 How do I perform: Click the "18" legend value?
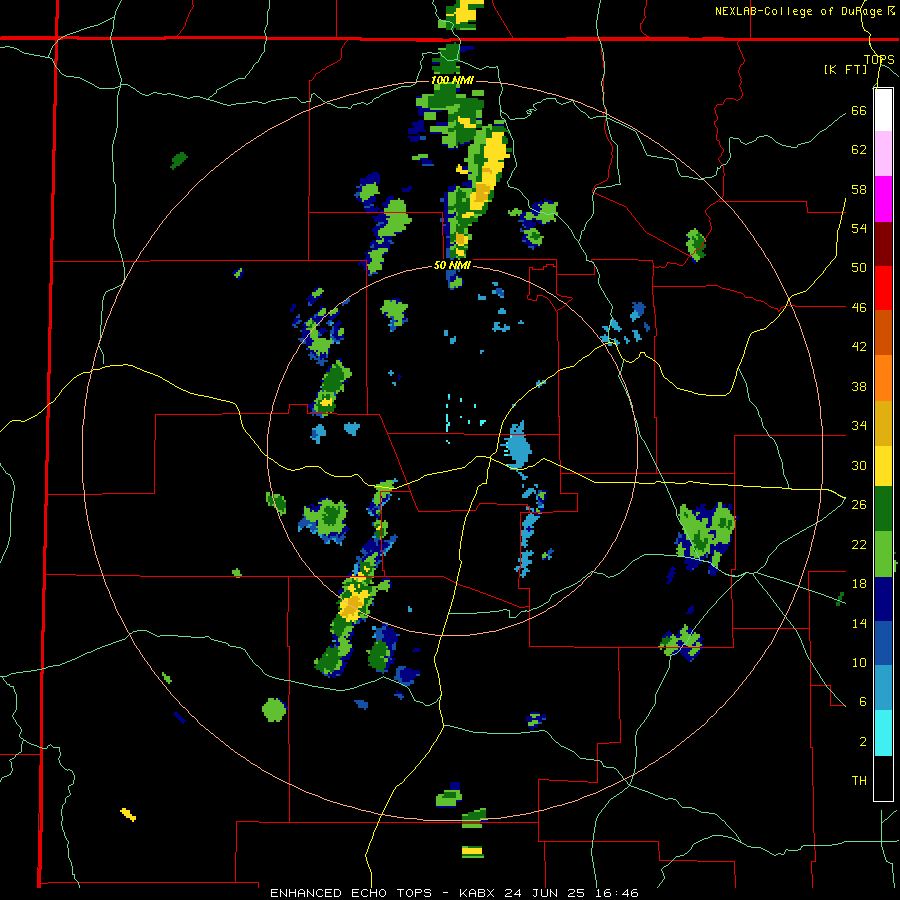(x=859, y=584)
